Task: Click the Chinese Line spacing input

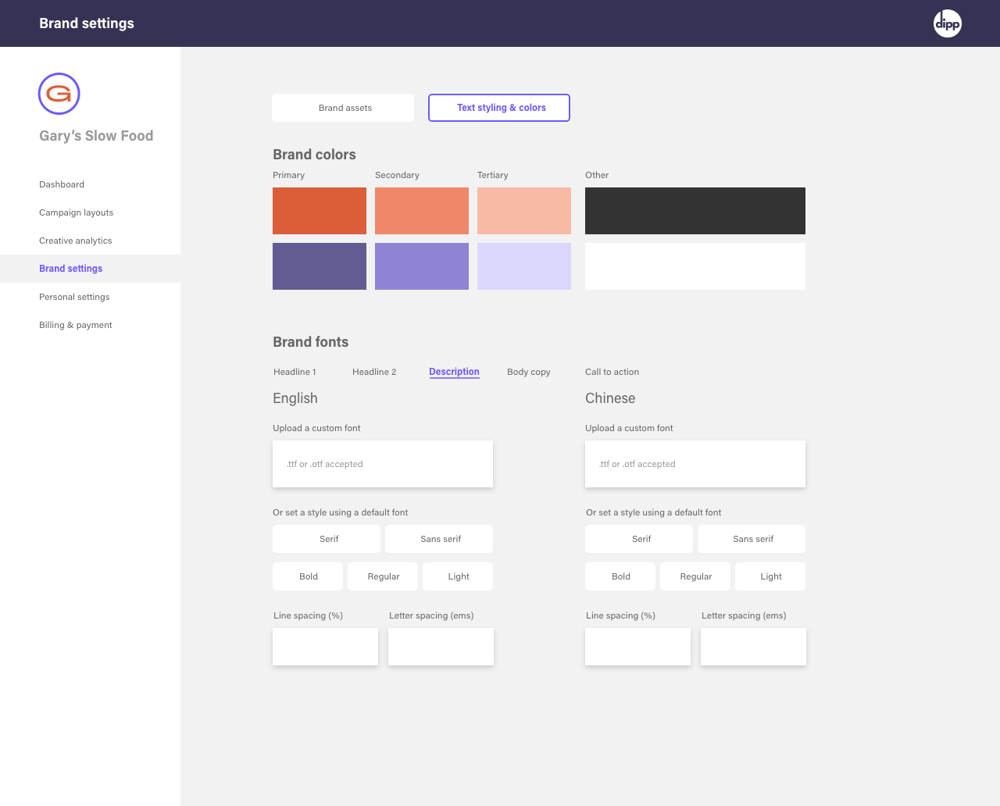Action: click(x=637, y=646)
